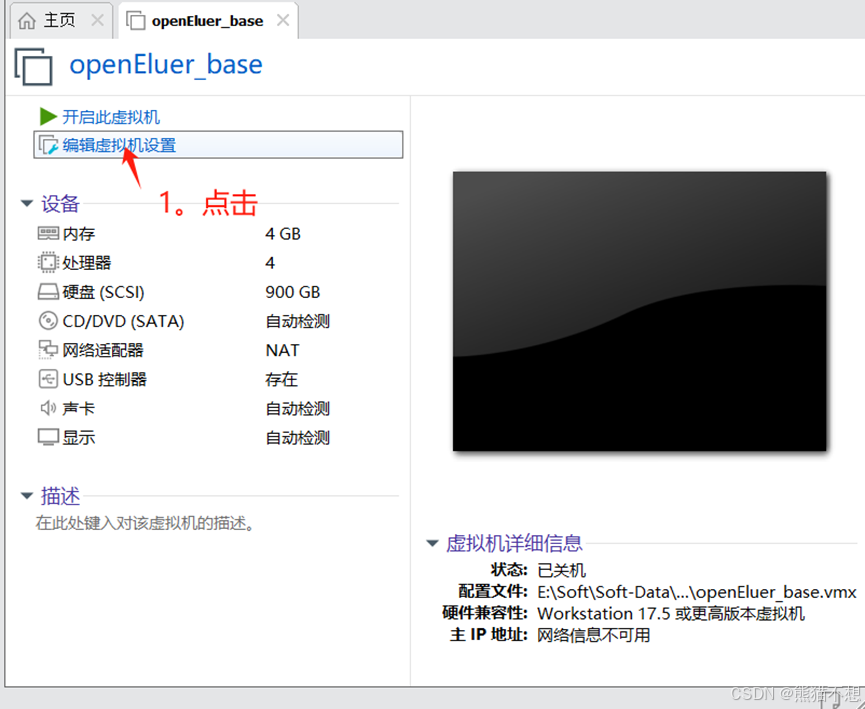Click the edit virtual machine settings wrench icon
The height and width of the screenshot is (709, 865).
point(48,145)
